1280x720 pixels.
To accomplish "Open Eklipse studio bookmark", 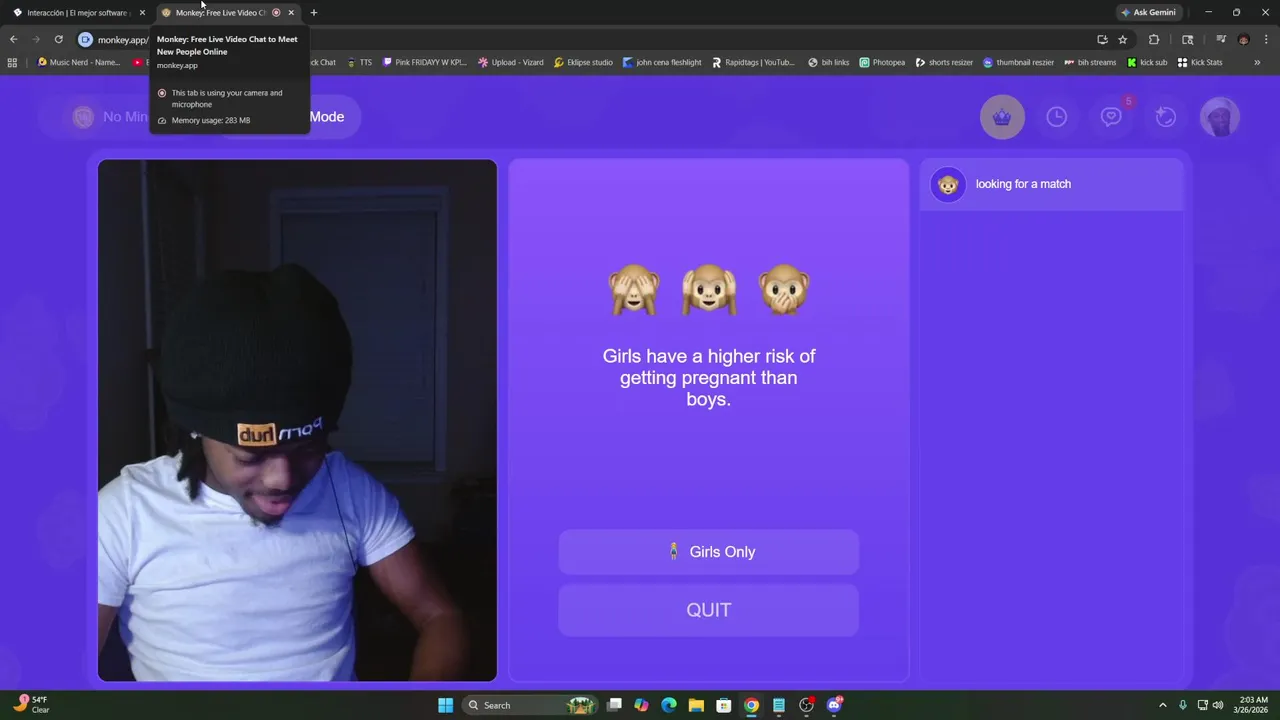I will 583,62.
